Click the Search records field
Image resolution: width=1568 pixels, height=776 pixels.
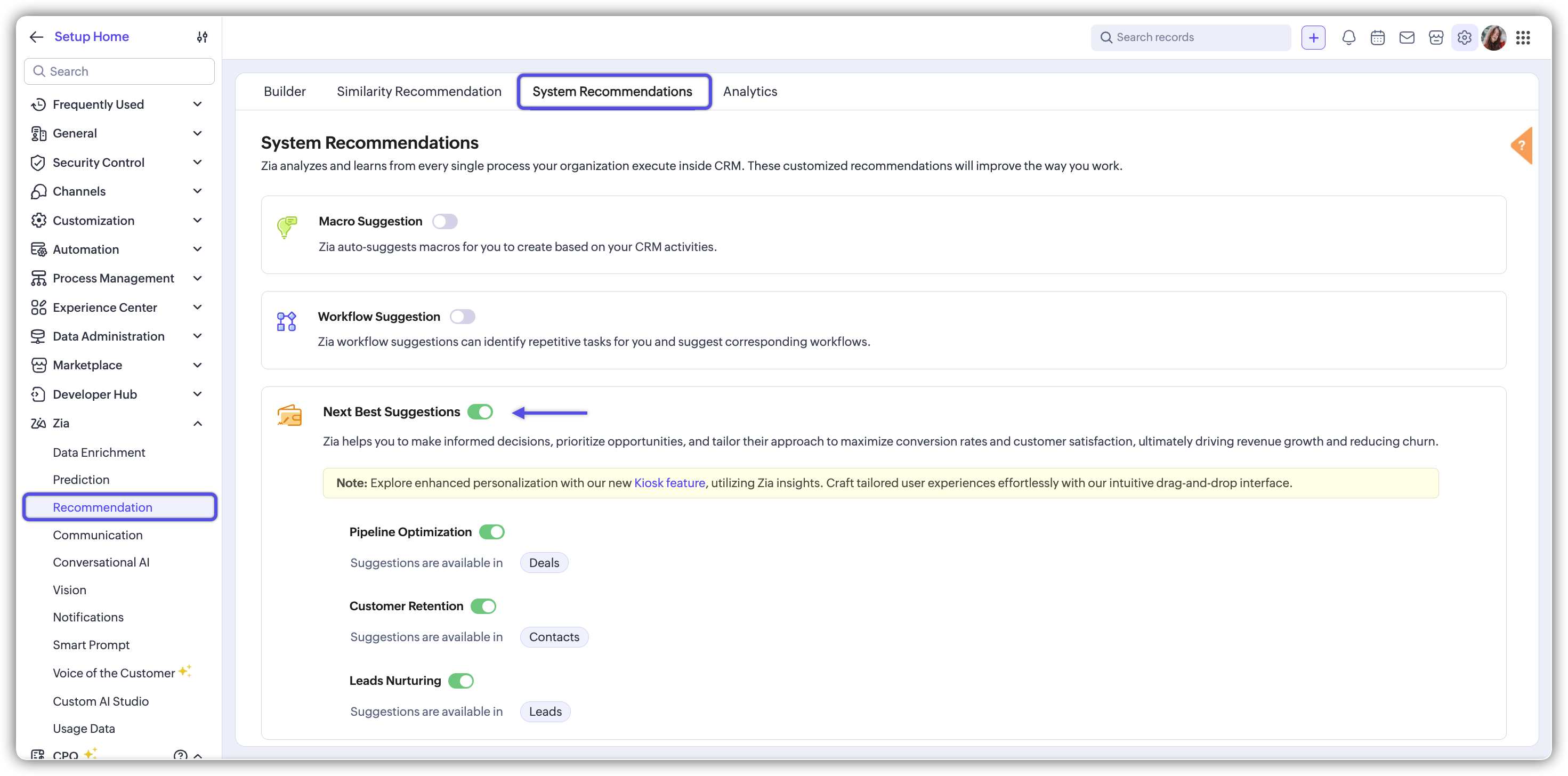(1191, 38)
